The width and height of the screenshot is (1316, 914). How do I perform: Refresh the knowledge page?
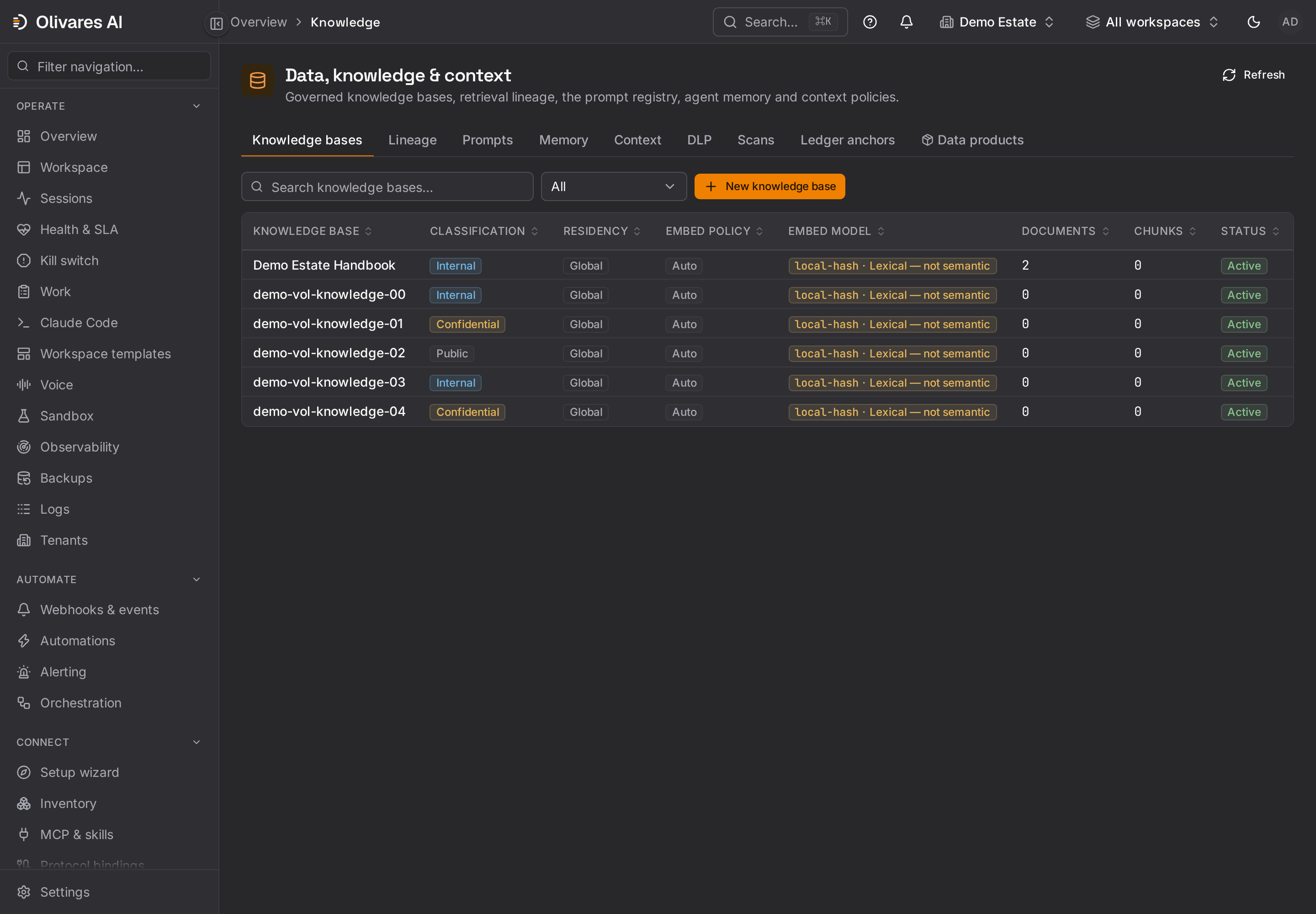click(1253, 75)
